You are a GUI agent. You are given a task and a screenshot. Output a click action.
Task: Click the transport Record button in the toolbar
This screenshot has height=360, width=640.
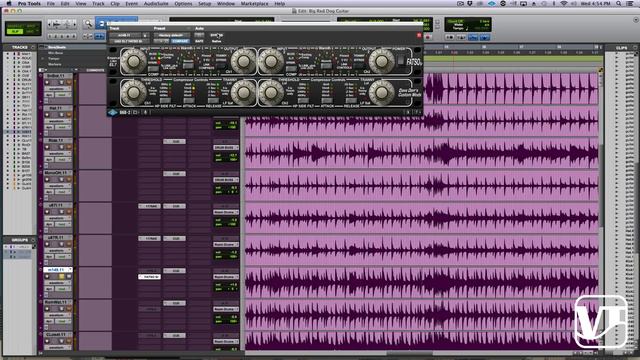(428, 37)
